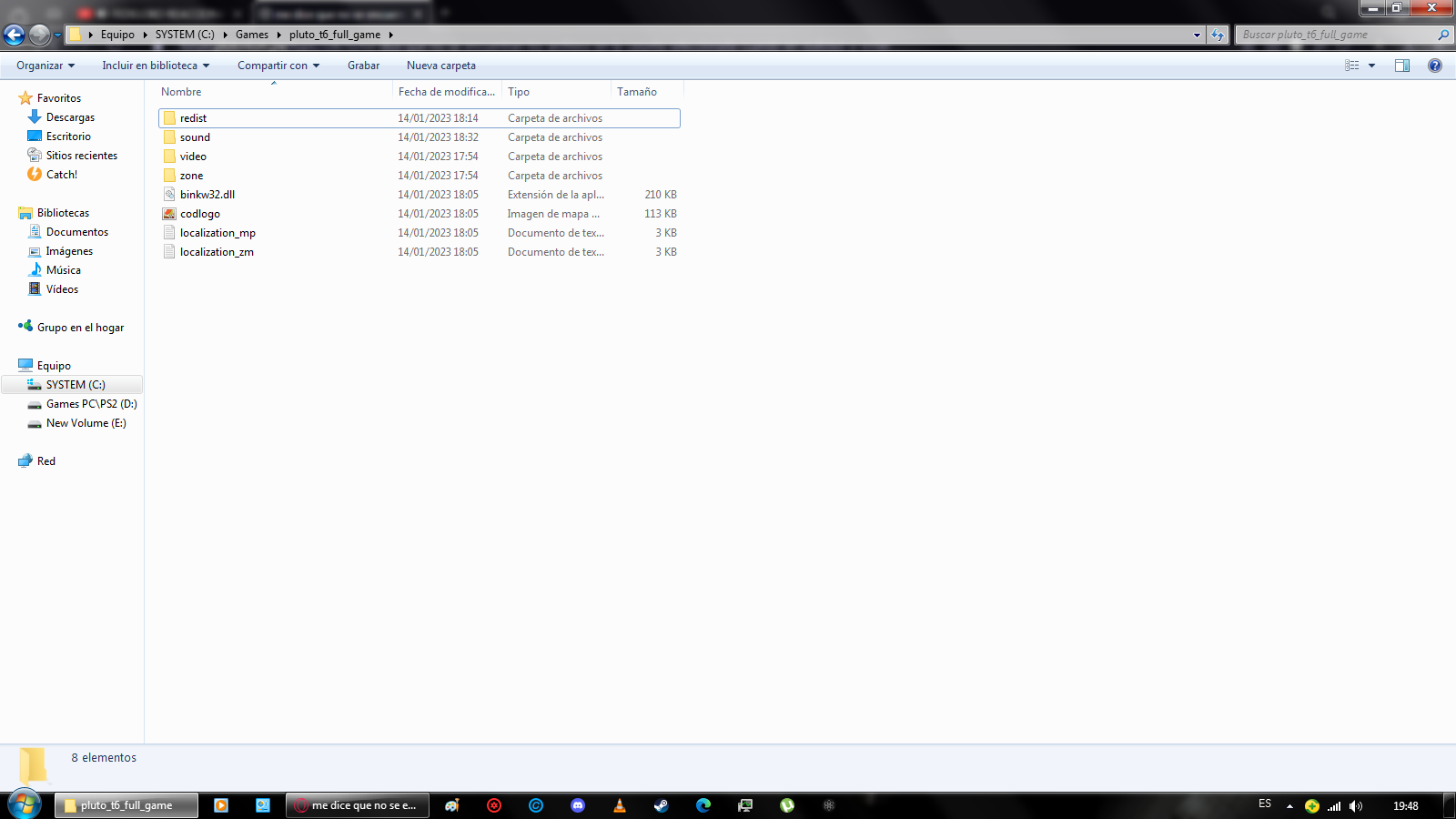1456x819 pixels.
Task: Open Incluir en biblioteca menu
Action: click(x=156, y=66)
